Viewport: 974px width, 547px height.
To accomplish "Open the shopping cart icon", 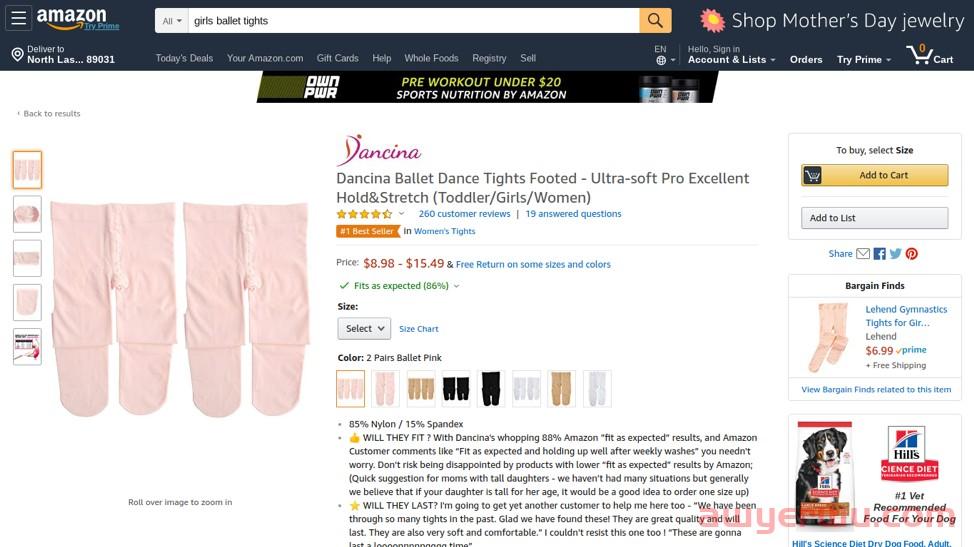I will click(929, 55).
